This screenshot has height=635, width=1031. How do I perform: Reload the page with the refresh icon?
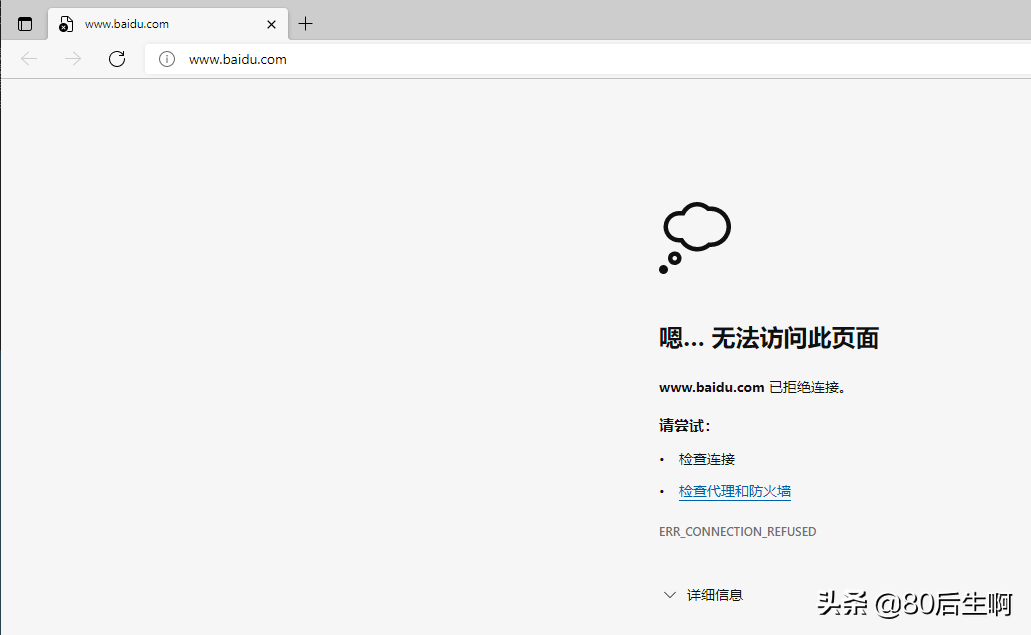coord(116,59)
